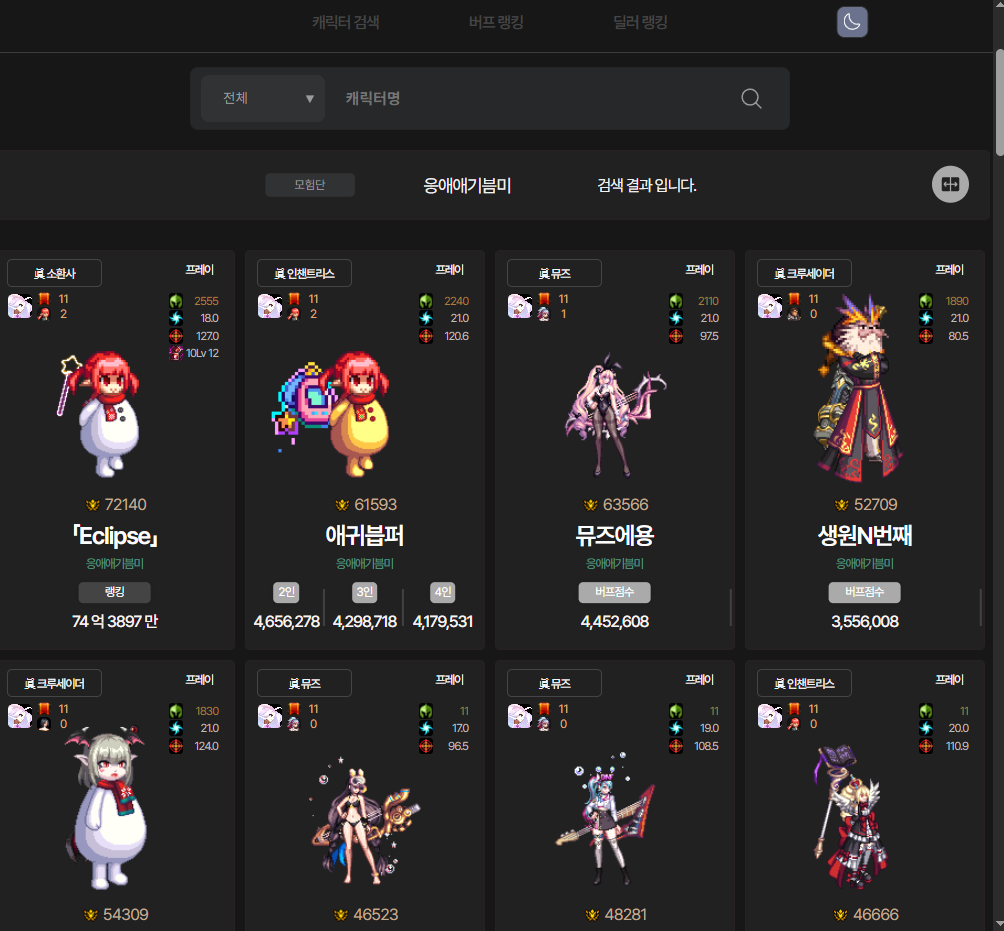Click the 4,452,608 buff score value

615,622
